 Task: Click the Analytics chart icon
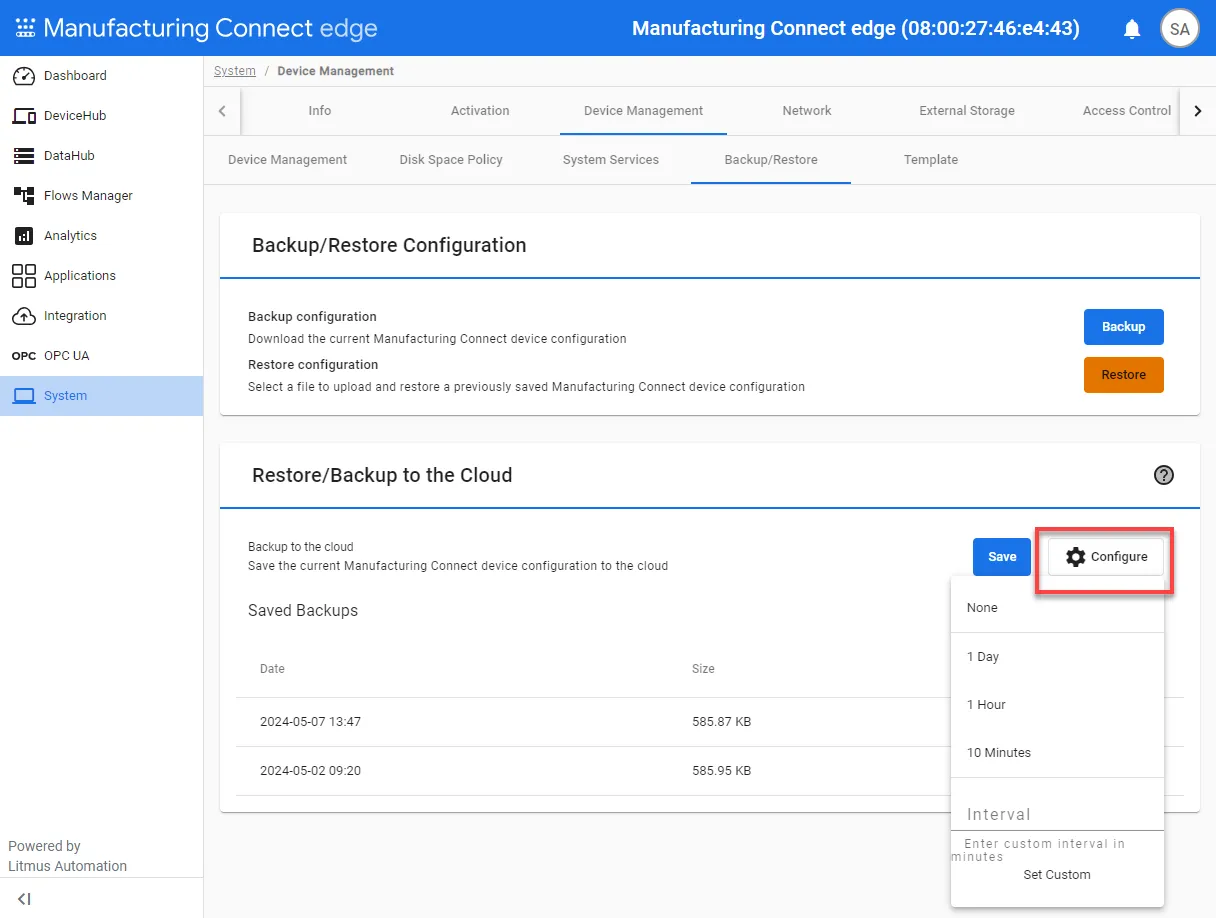point(24,236)
